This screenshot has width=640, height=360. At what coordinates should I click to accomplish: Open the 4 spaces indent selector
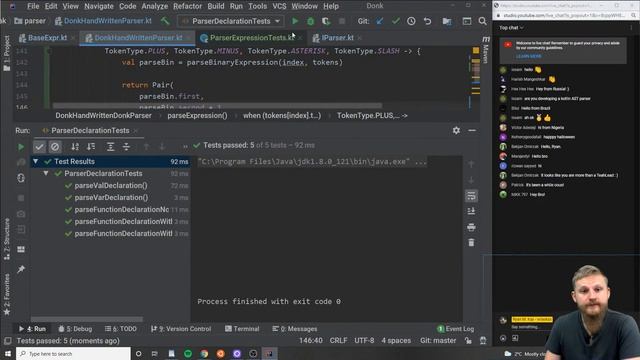click(396, 340)
